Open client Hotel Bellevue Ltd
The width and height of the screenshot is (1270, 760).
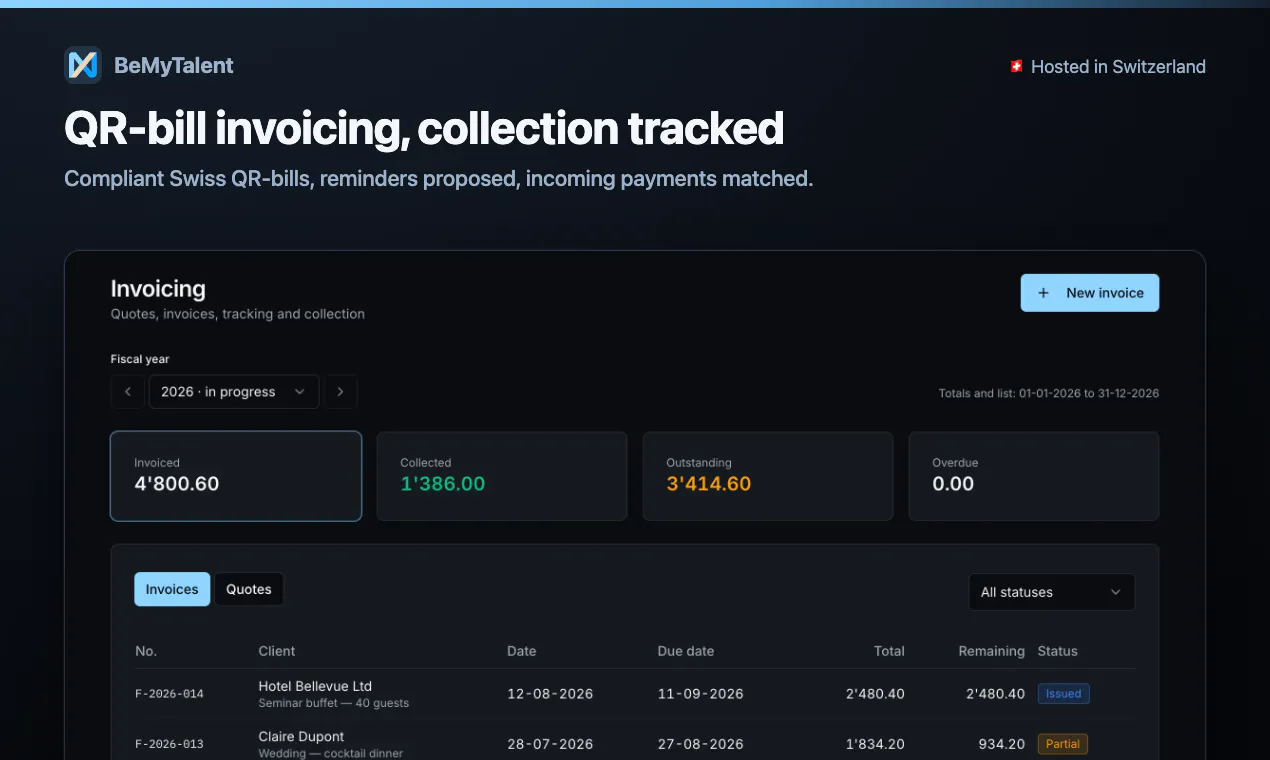pos(315,686)
